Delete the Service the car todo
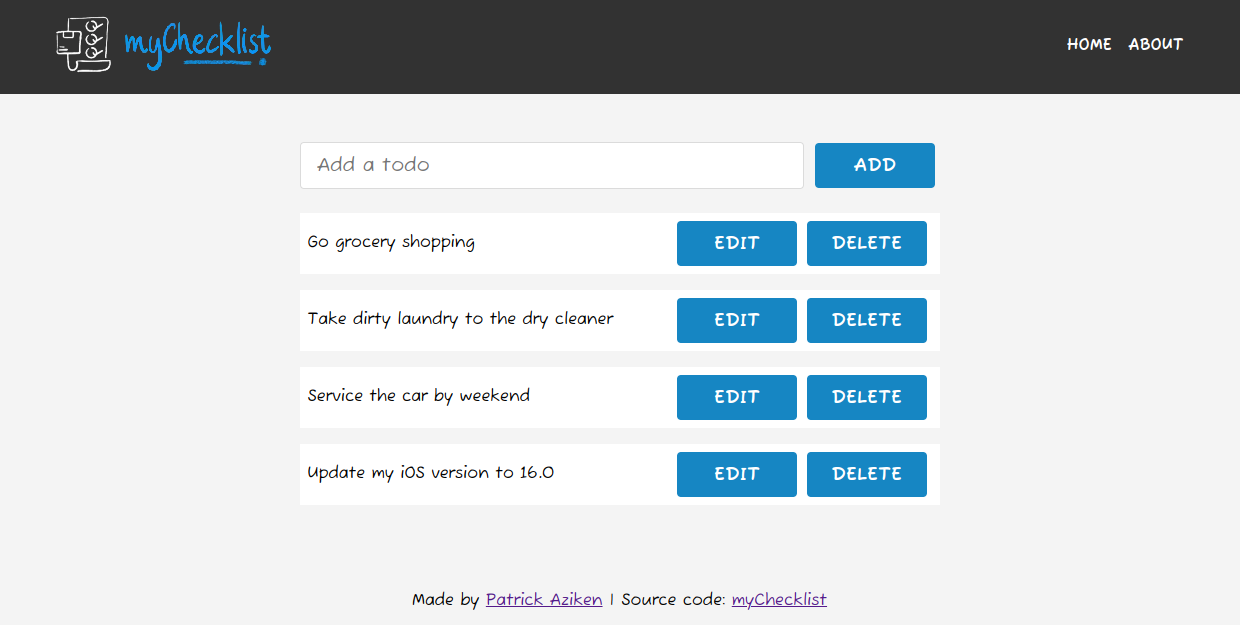 coord(866,397)
